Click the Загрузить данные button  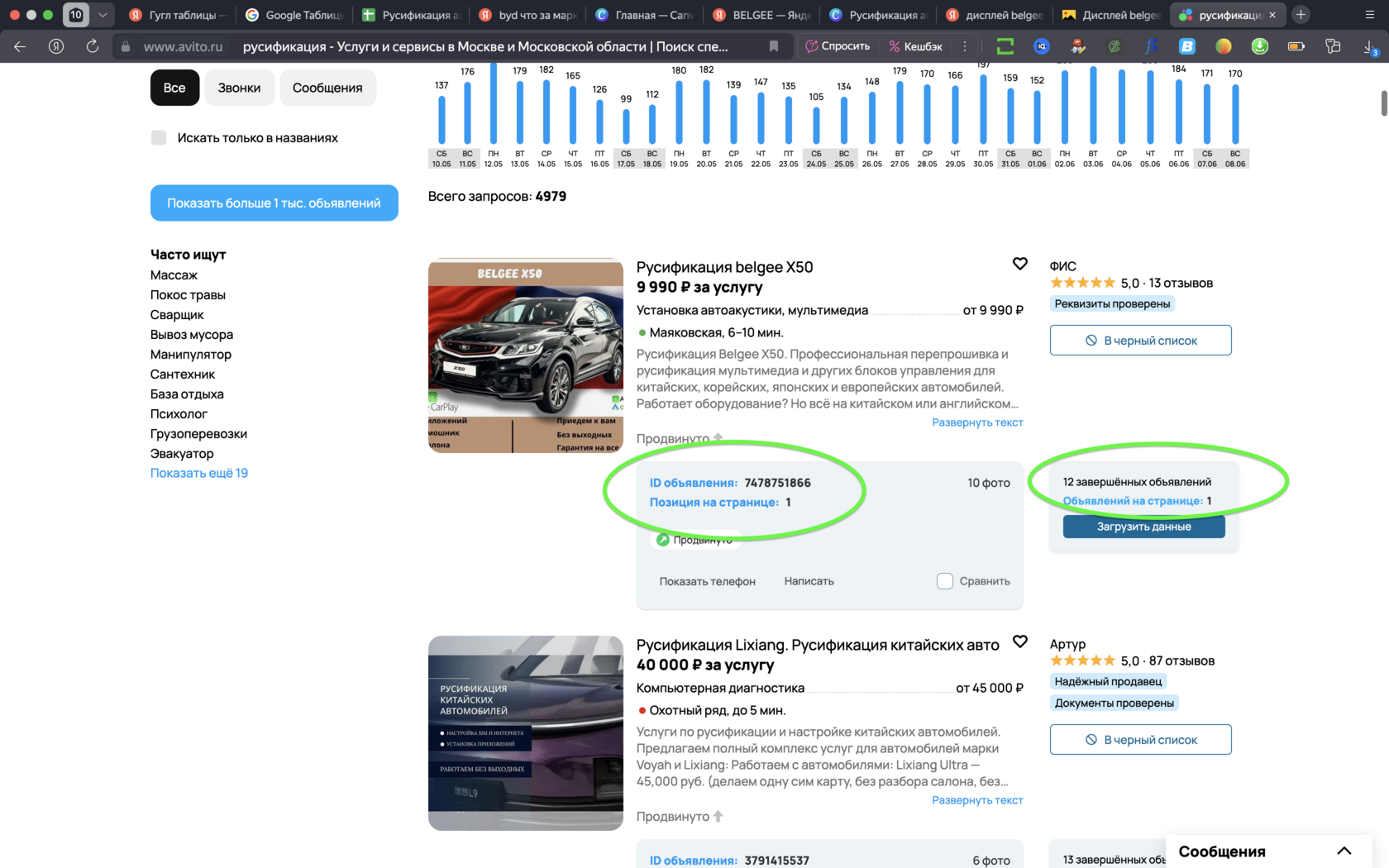[x=1144, y=527]
